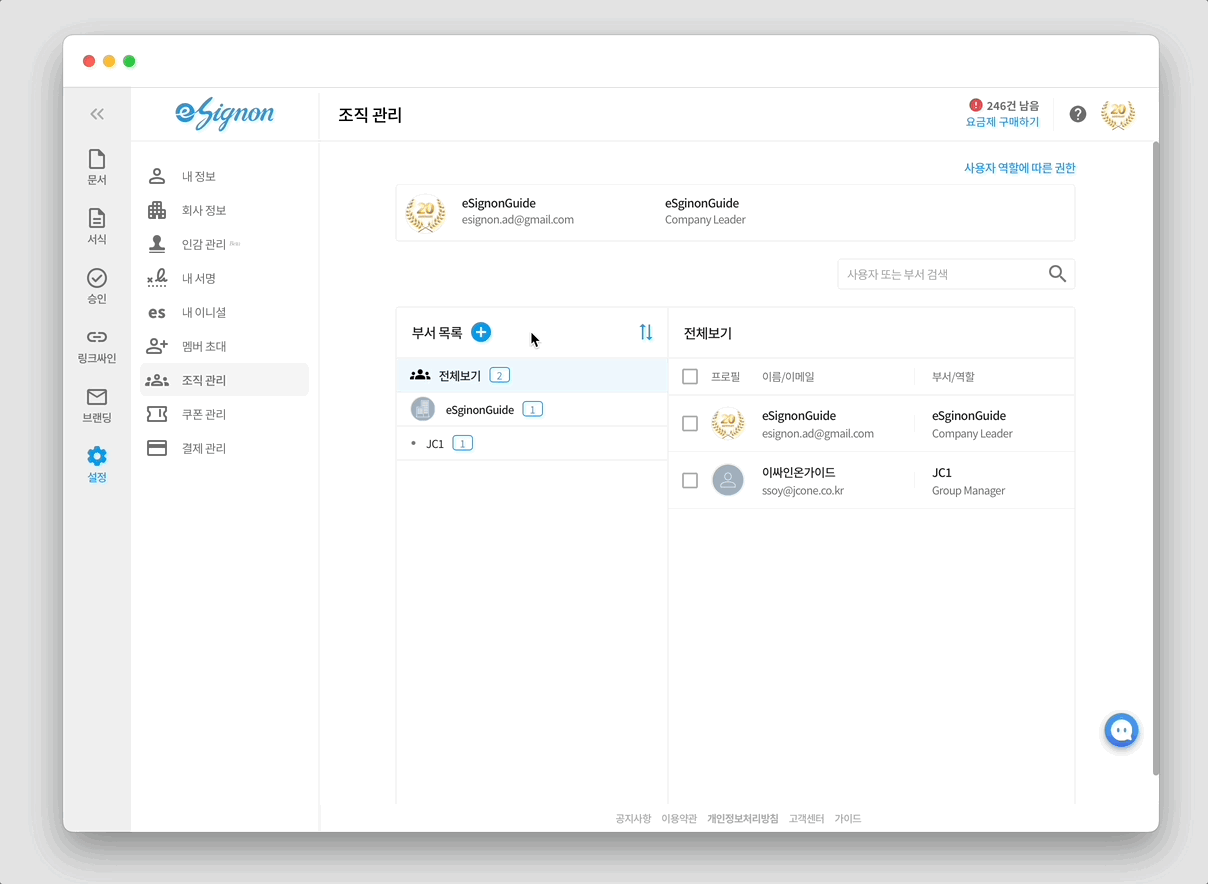Screen dimensions: 1208x884
Task: Click the 부서/역할 column header
Action: (x=953, y=377)
